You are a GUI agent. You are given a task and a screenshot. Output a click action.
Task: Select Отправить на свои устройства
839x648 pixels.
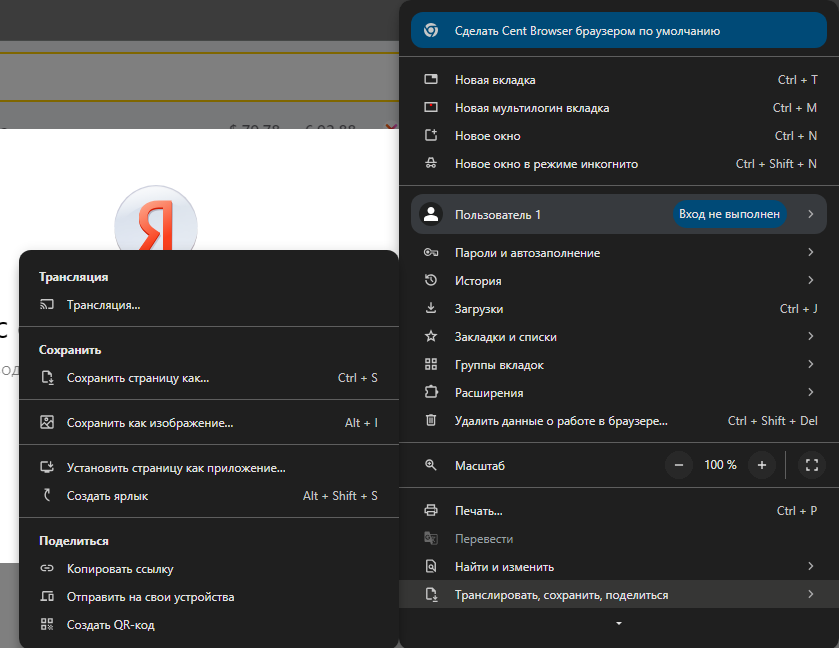(150, 597)
